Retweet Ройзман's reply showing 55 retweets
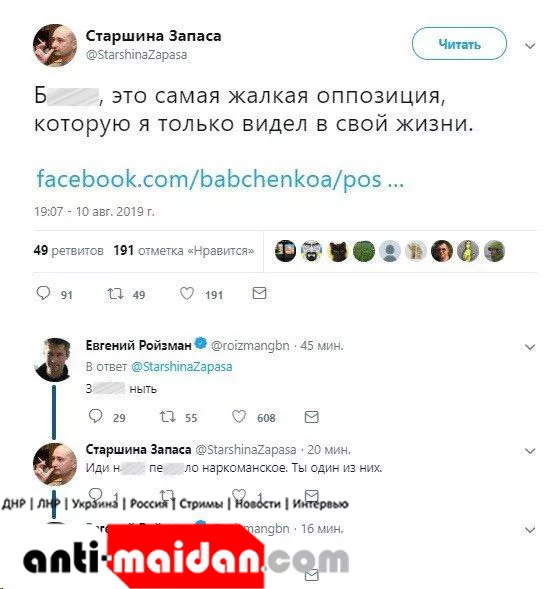Image resolution: width=559 pixels, height=589 pixels. [168, 417]
